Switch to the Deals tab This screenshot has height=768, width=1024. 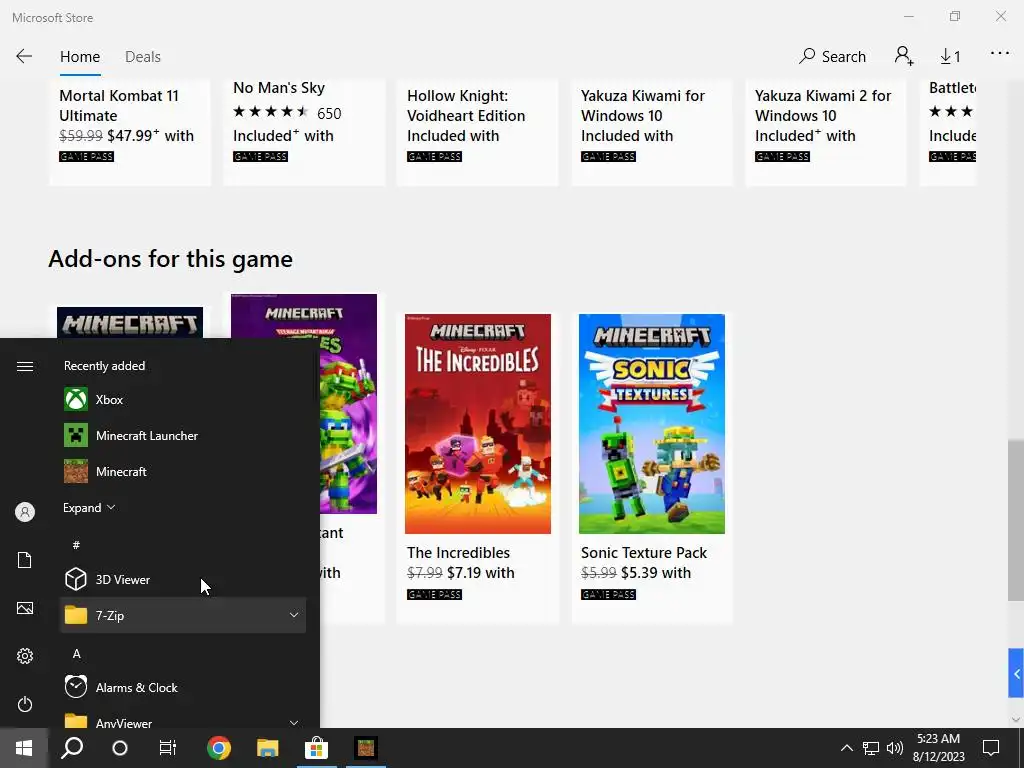click(142, 57)
